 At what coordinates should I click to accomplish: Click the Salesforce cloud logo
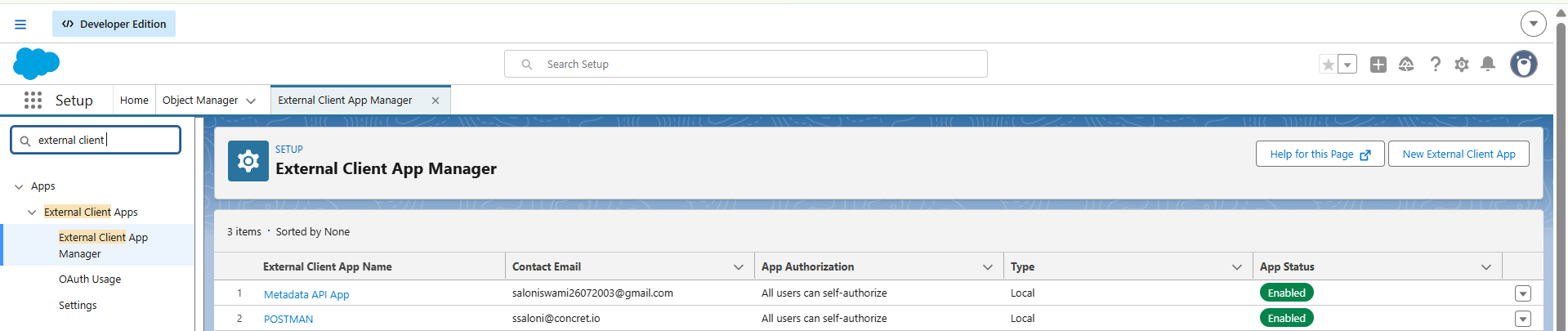[x=36, y=64]
